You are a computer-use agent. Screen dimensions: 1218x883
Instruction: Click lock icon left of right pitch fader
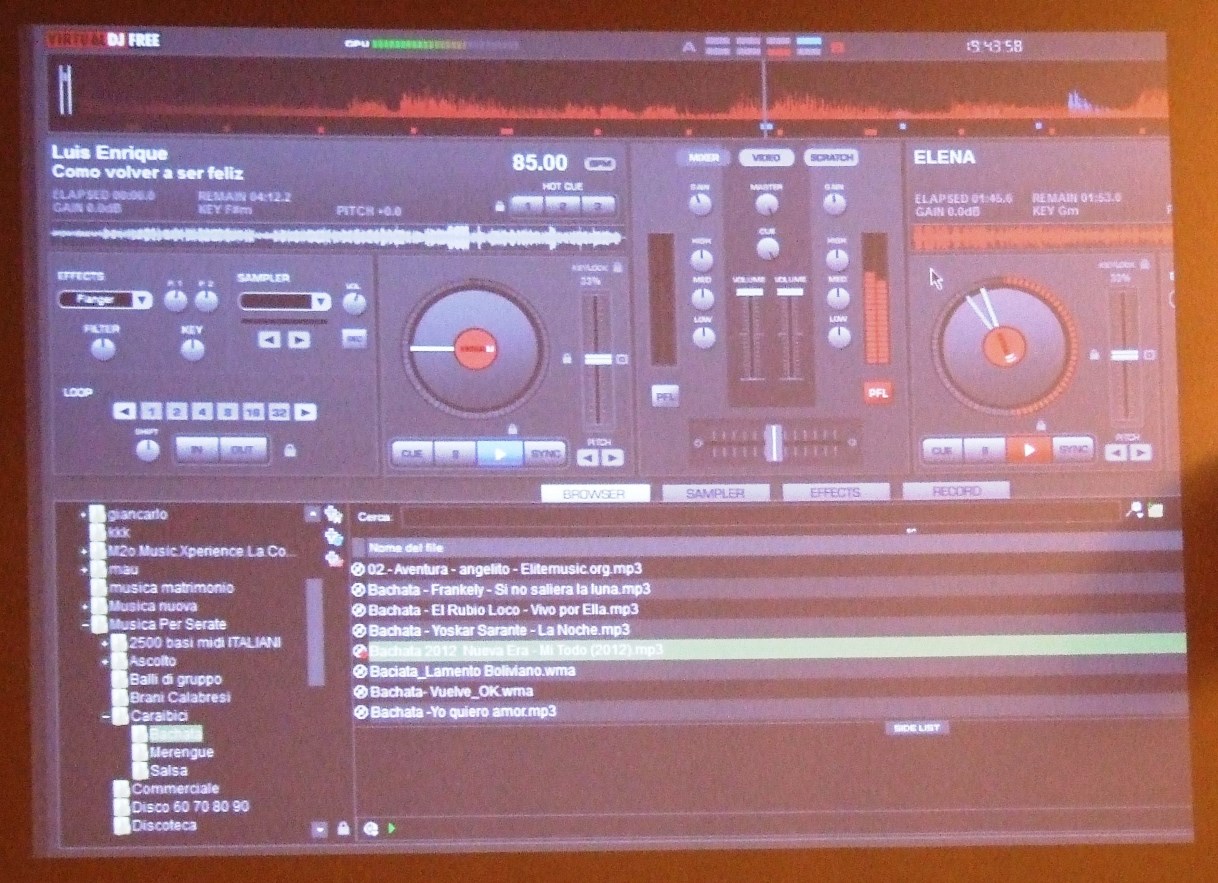[x=1095, y=354]
